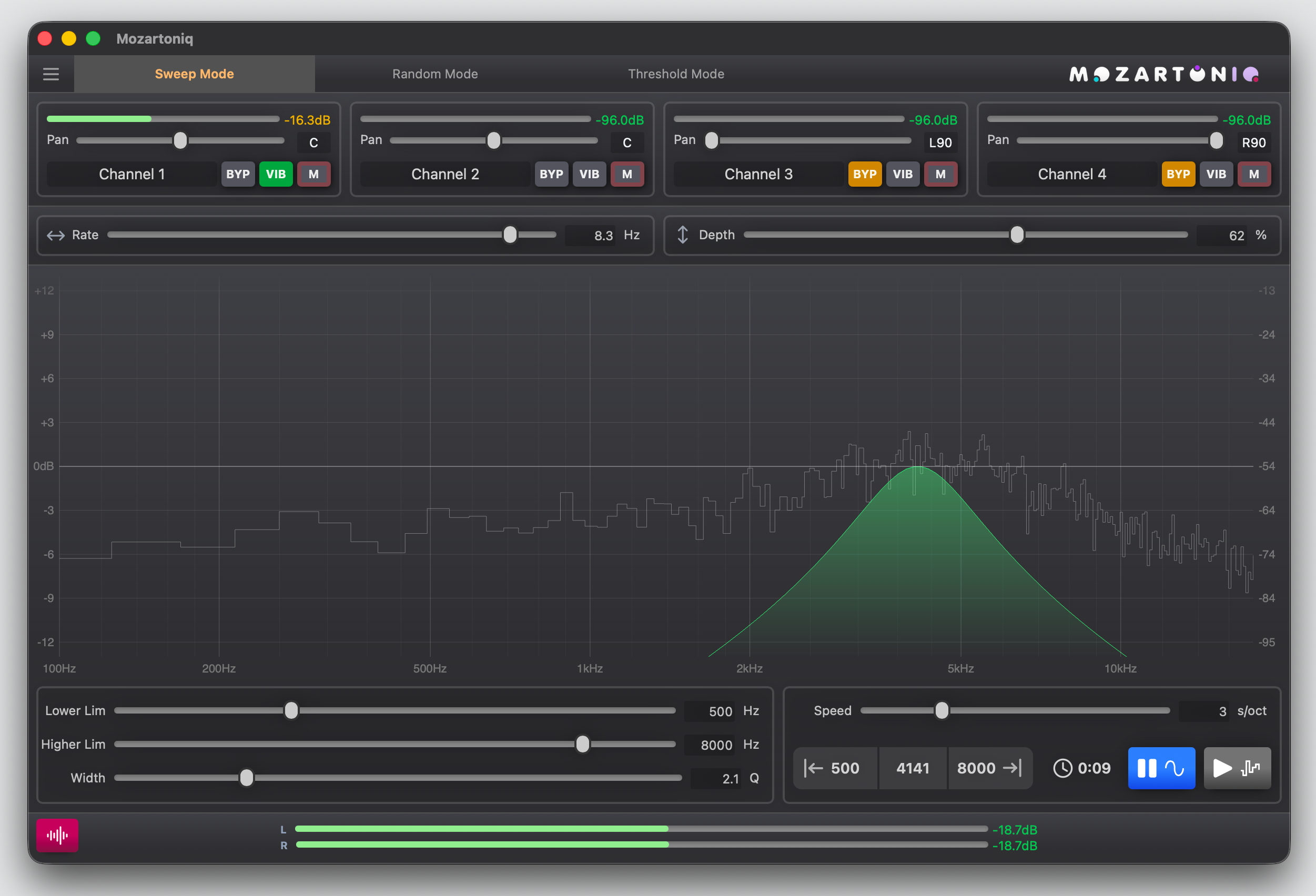
Task: Open the hamburger menu icon
Action: tap(51, 74)
